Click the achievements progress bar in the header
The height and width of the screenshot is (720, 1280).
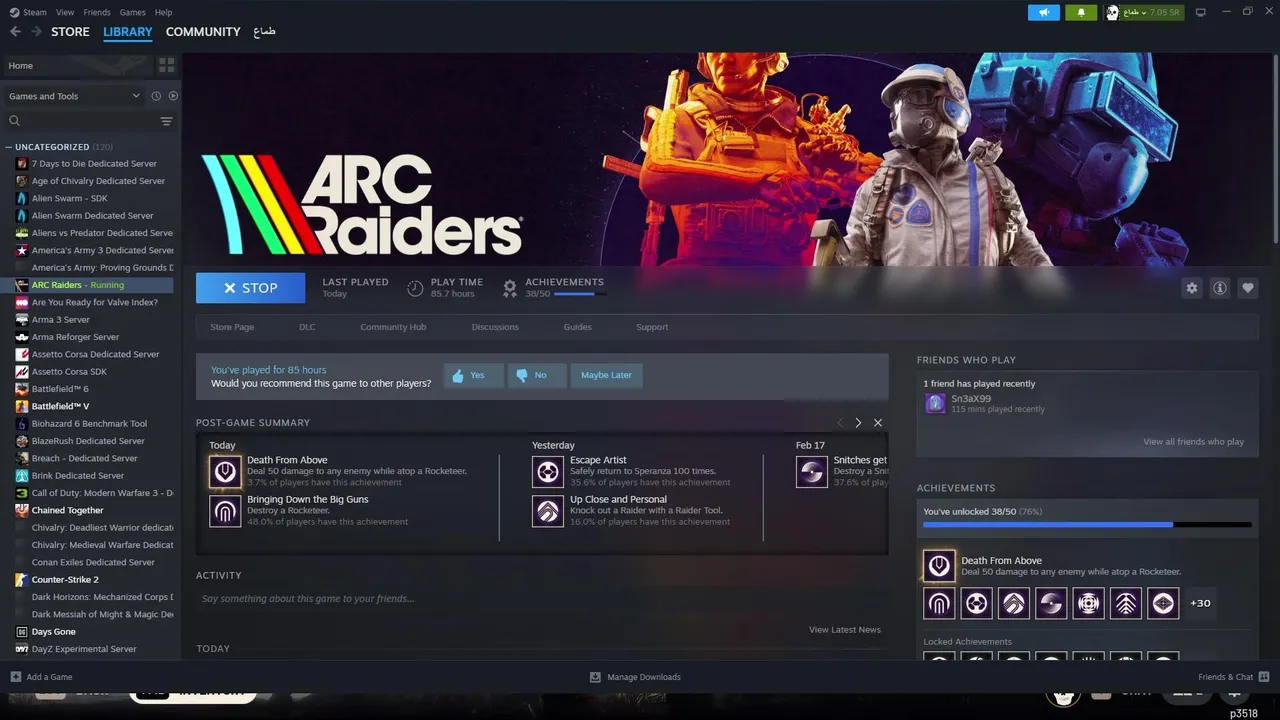579,294
